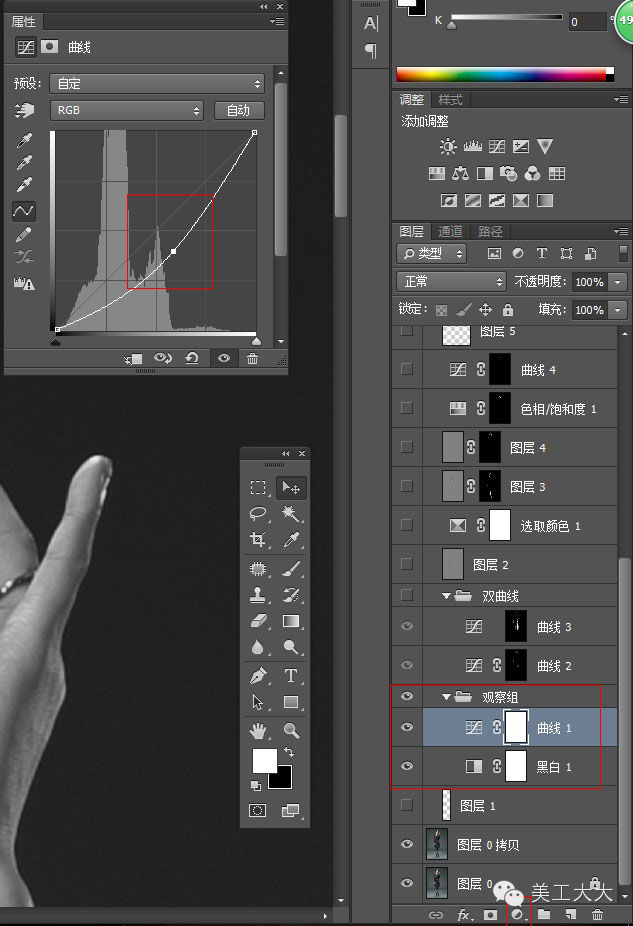
Task: Add a Brightness/Contrast adjustment
Action: pyautogui.click(x=448, y=146)
